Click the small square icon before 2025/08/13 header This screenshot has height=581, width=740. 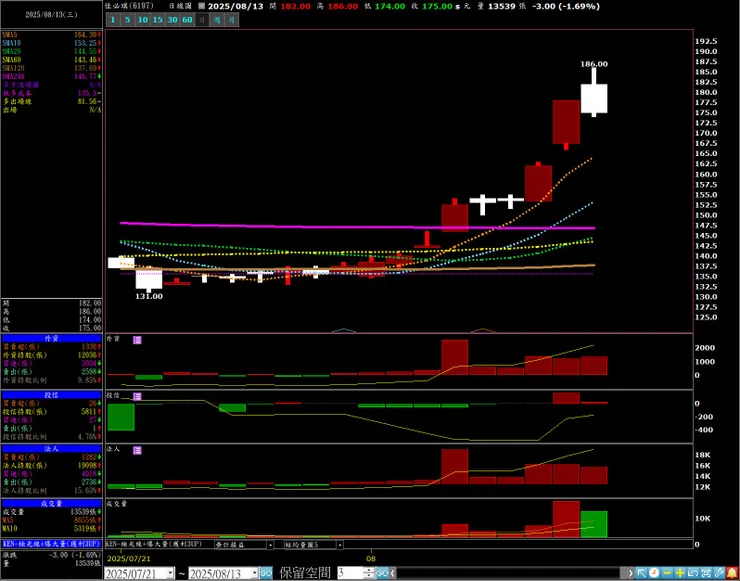202,7
